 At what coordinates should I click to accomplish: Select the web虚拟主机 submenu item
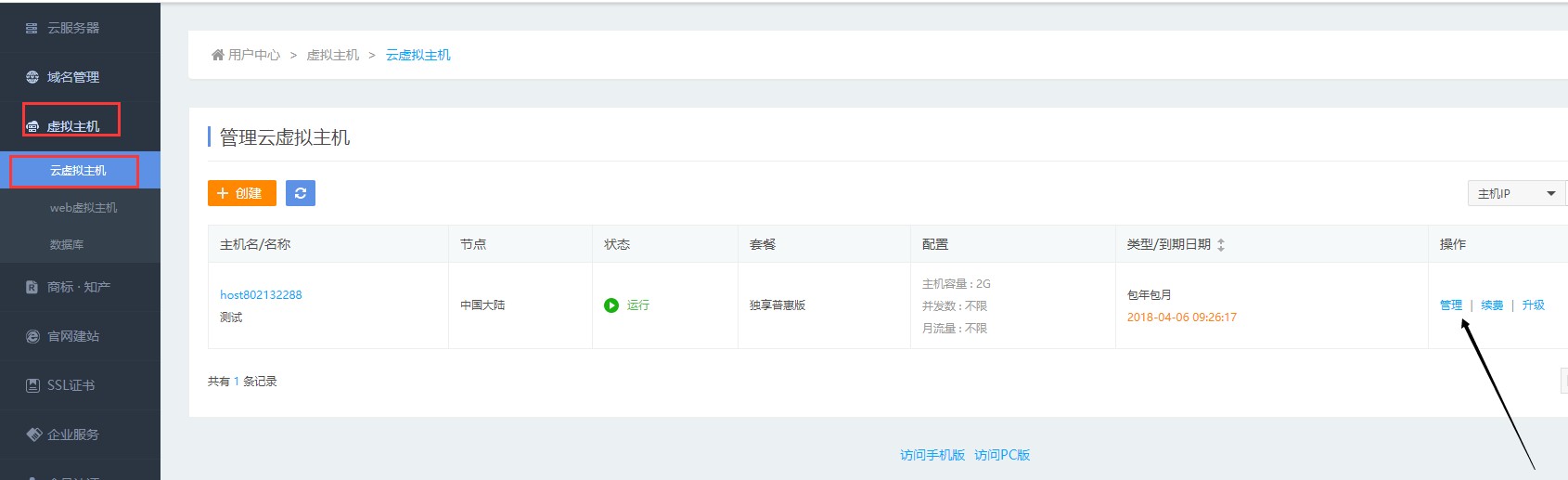pos(84,208)
